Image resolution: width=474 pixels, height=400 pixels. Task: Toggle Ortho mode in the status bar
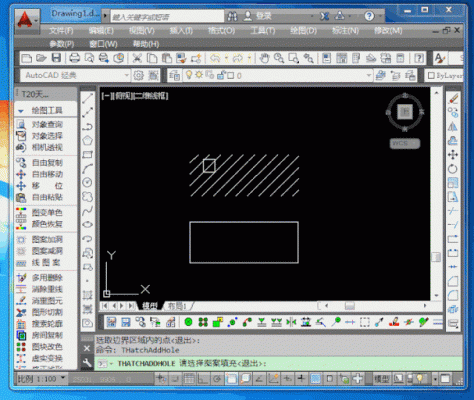(202, 379)
